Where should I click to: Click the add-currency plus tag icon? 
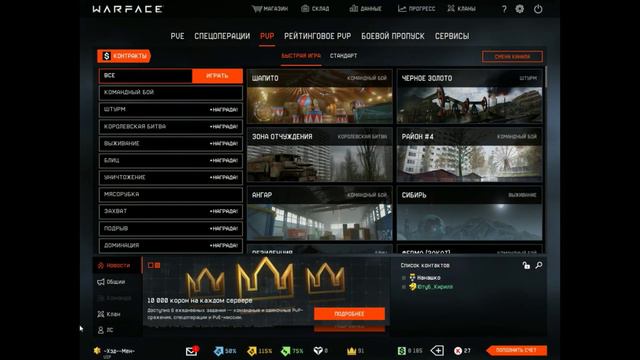(x=438, y=351)
